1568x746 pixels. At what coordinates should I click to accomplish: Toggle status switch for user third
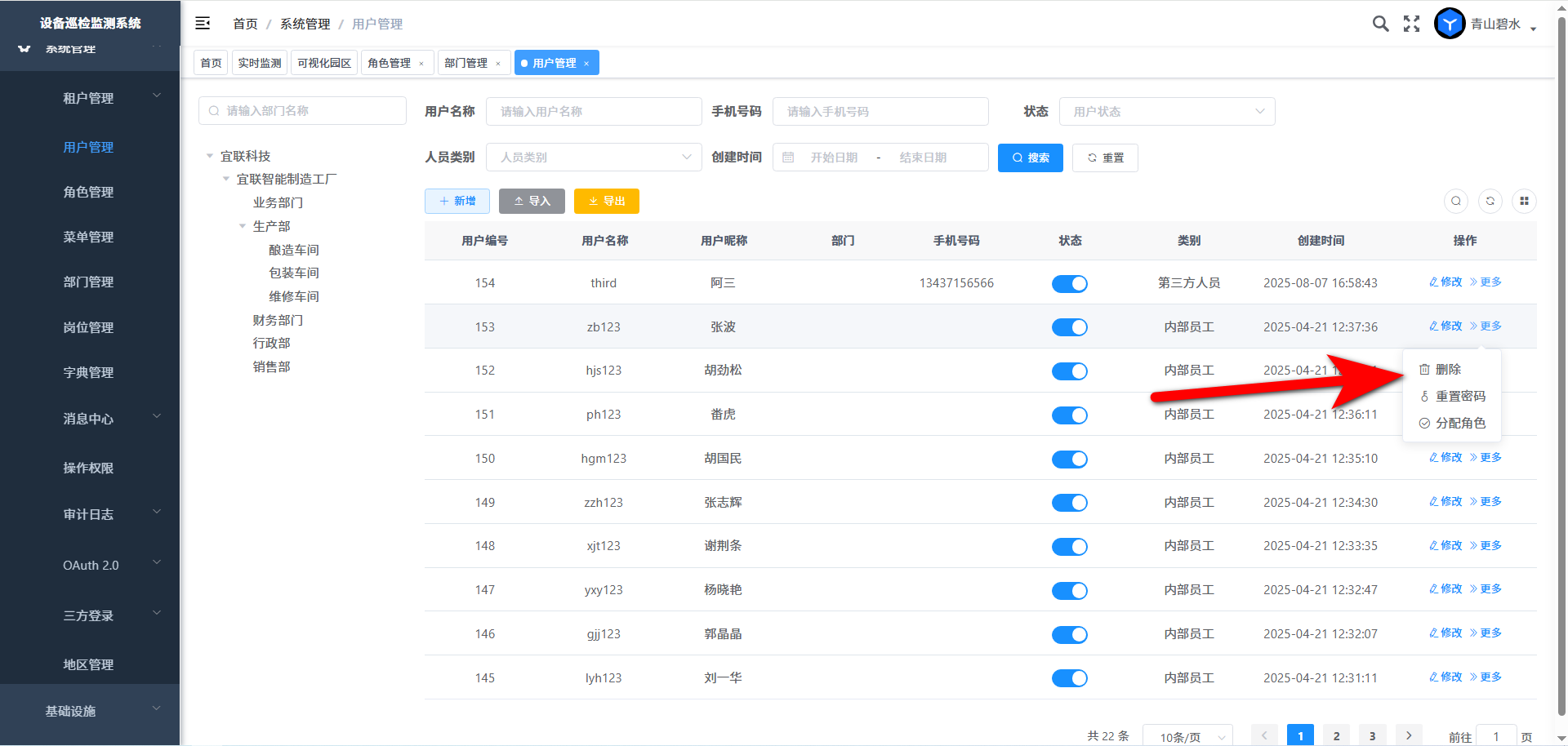coord(1069,284)
